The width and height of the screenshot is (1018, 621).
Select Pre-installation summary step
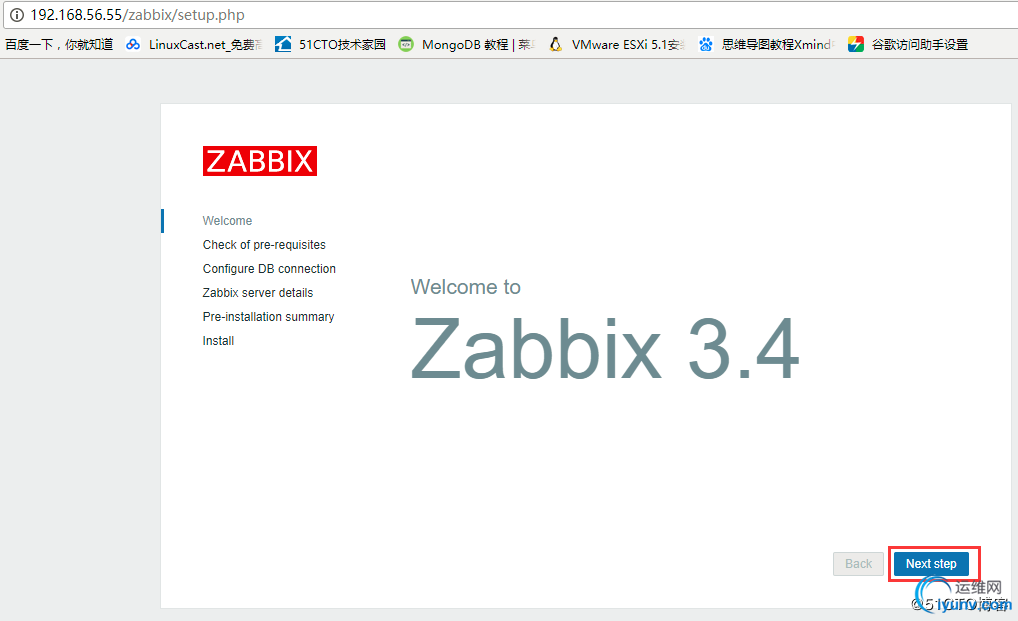(268, 317)
